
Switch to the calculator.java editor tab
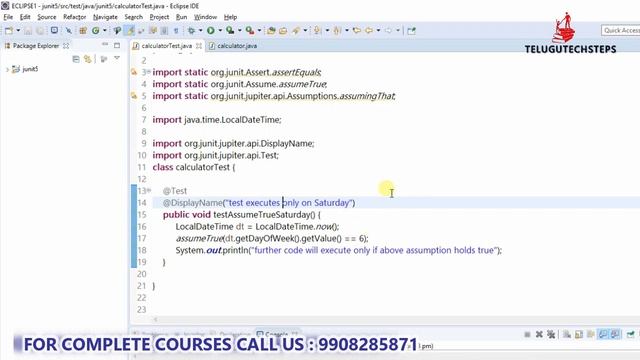tap(233, 46)
